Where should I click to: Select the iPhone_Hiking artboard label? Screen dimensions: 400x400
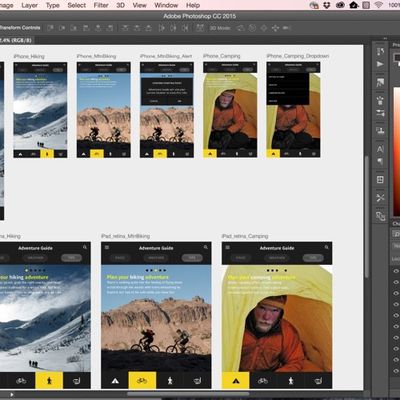point(29,56)
